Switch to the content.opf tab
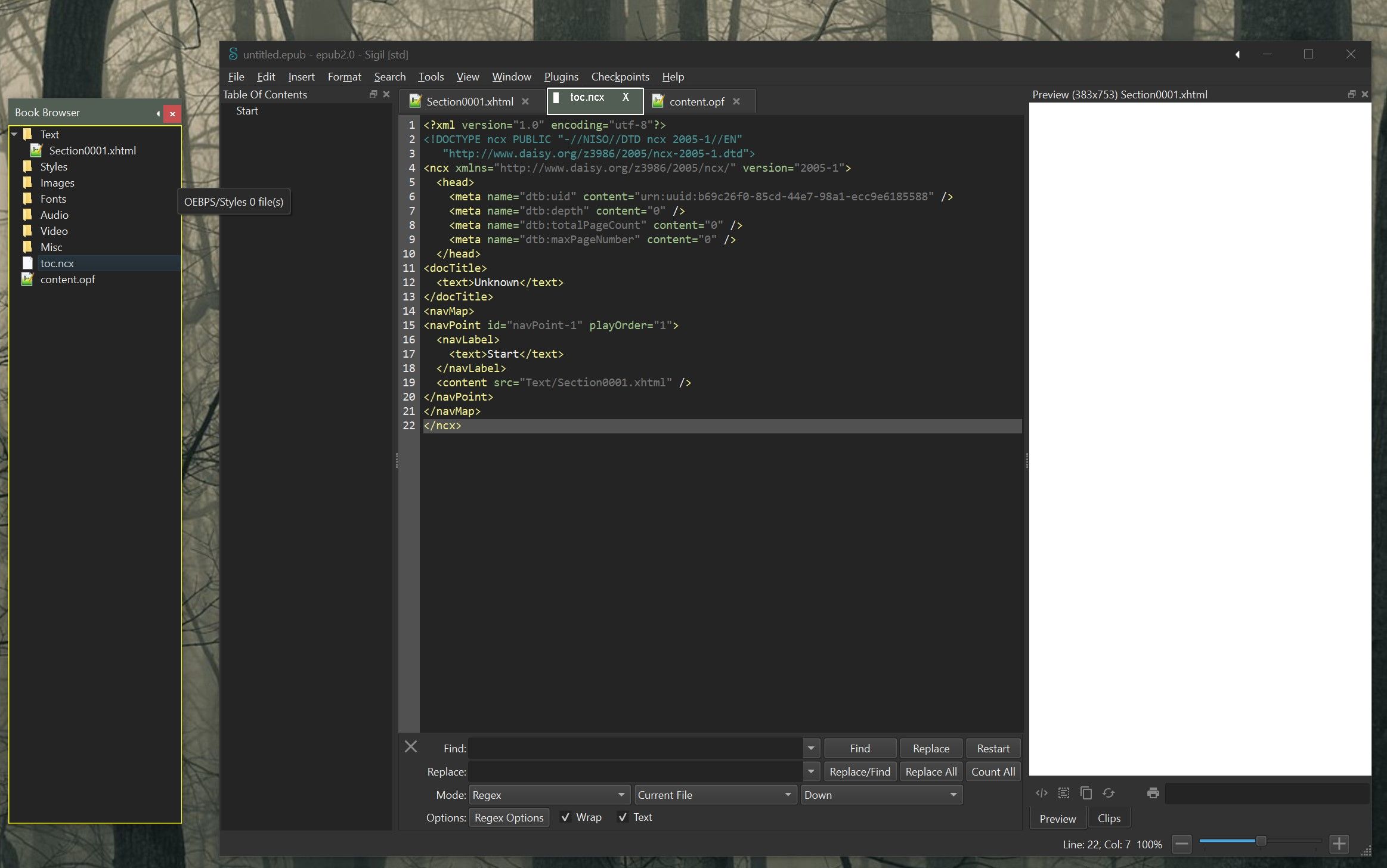 tap(696, 102)
